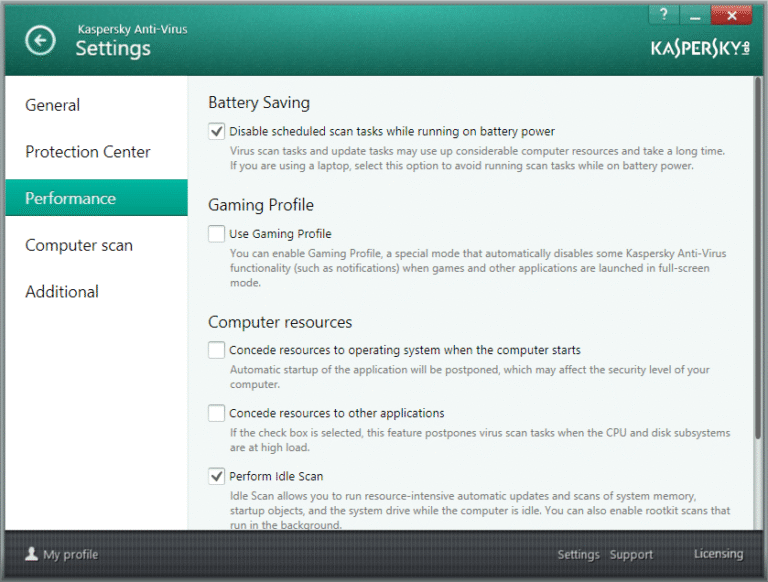Select the Performance sidebar tab

[x=71, y=198]
